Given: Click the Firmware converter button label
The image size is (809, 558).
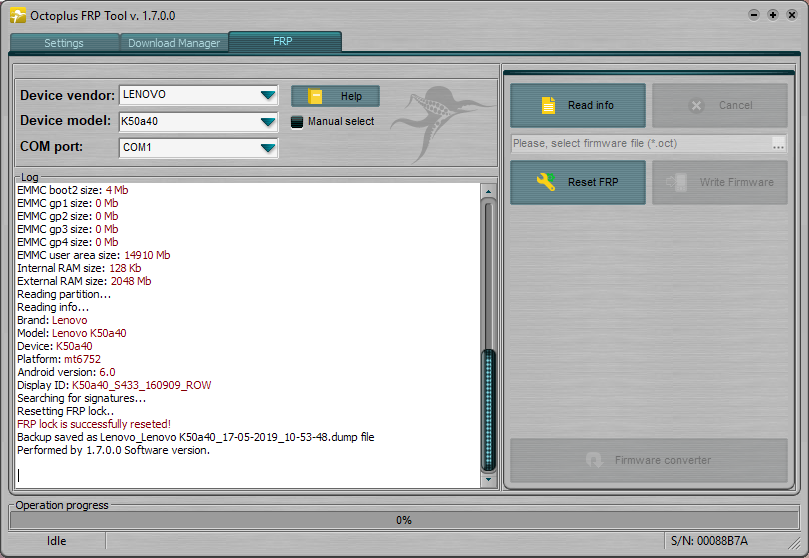Looking at the screenshot, I should 662,460.
